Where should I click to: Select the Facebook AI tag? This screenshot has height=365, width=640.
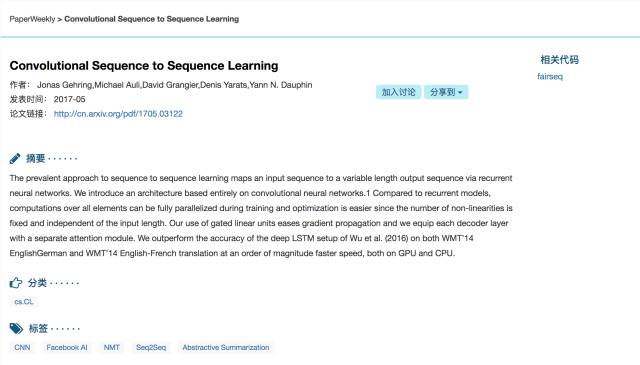67,347
